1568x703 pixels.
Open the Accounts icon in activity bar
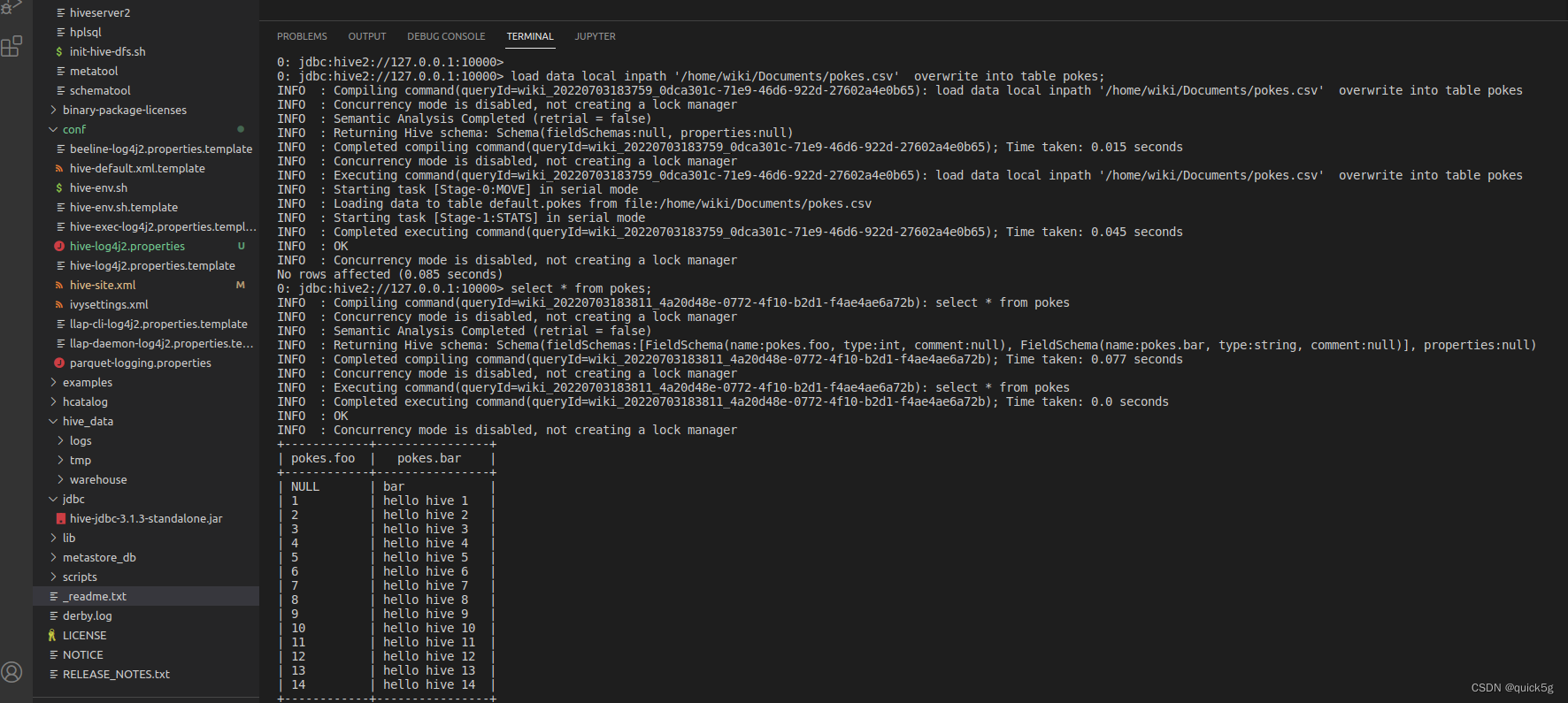point(12,672)
